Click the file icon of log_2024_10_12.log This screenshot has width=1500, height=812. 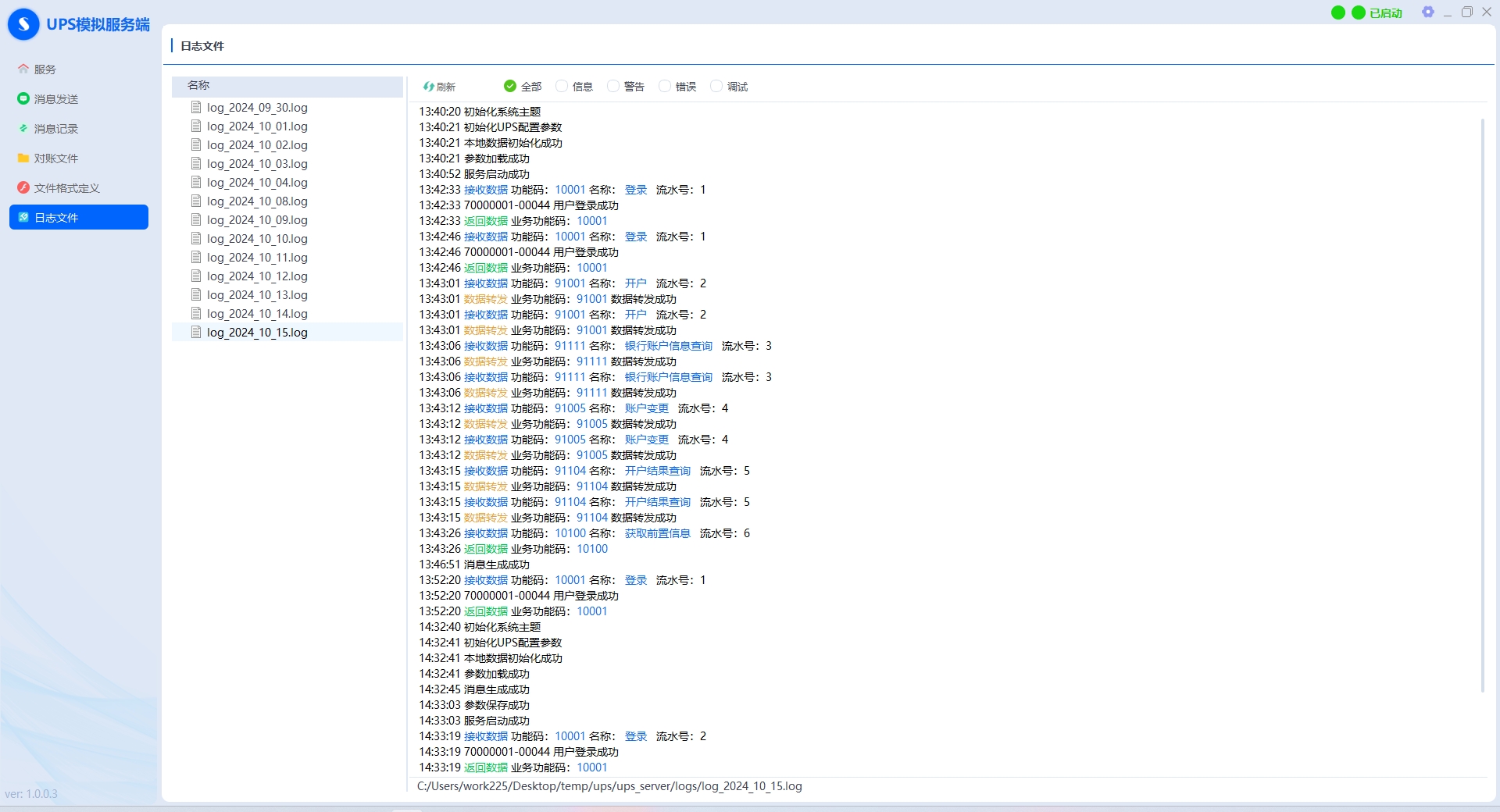pyautogui.click(x=196, y=276)
